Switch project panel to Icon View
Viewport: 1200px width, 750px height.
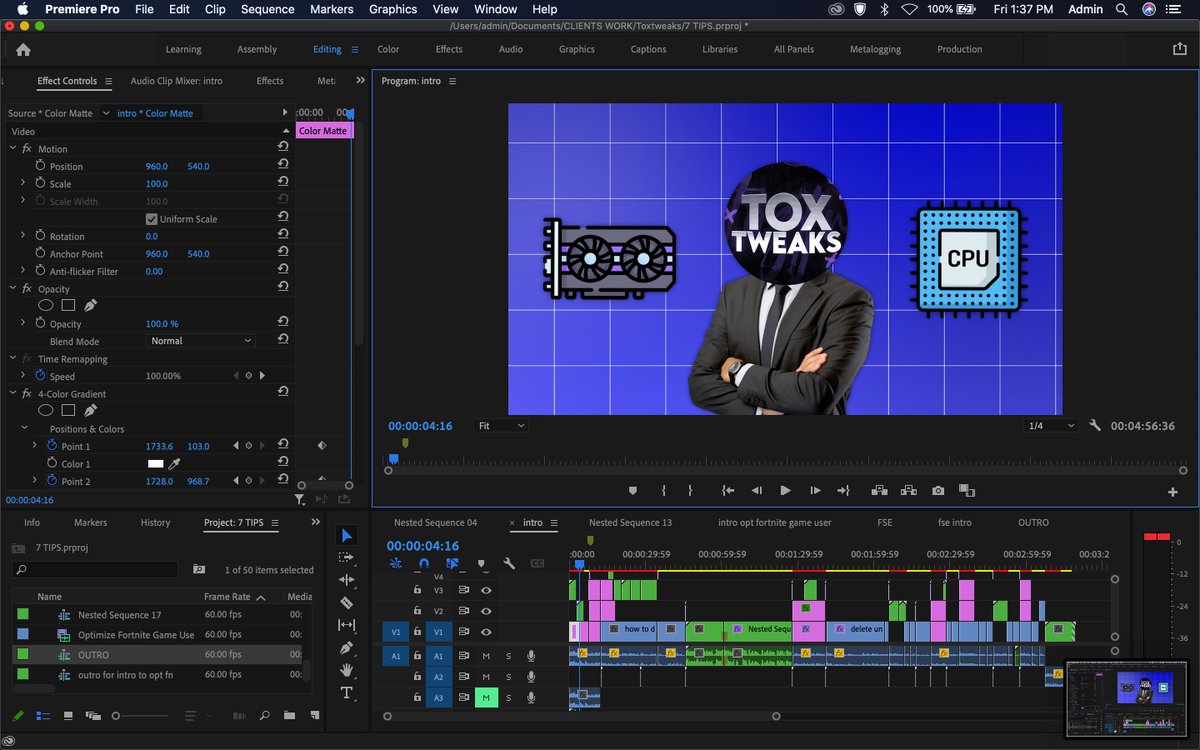tap(68, 716)
